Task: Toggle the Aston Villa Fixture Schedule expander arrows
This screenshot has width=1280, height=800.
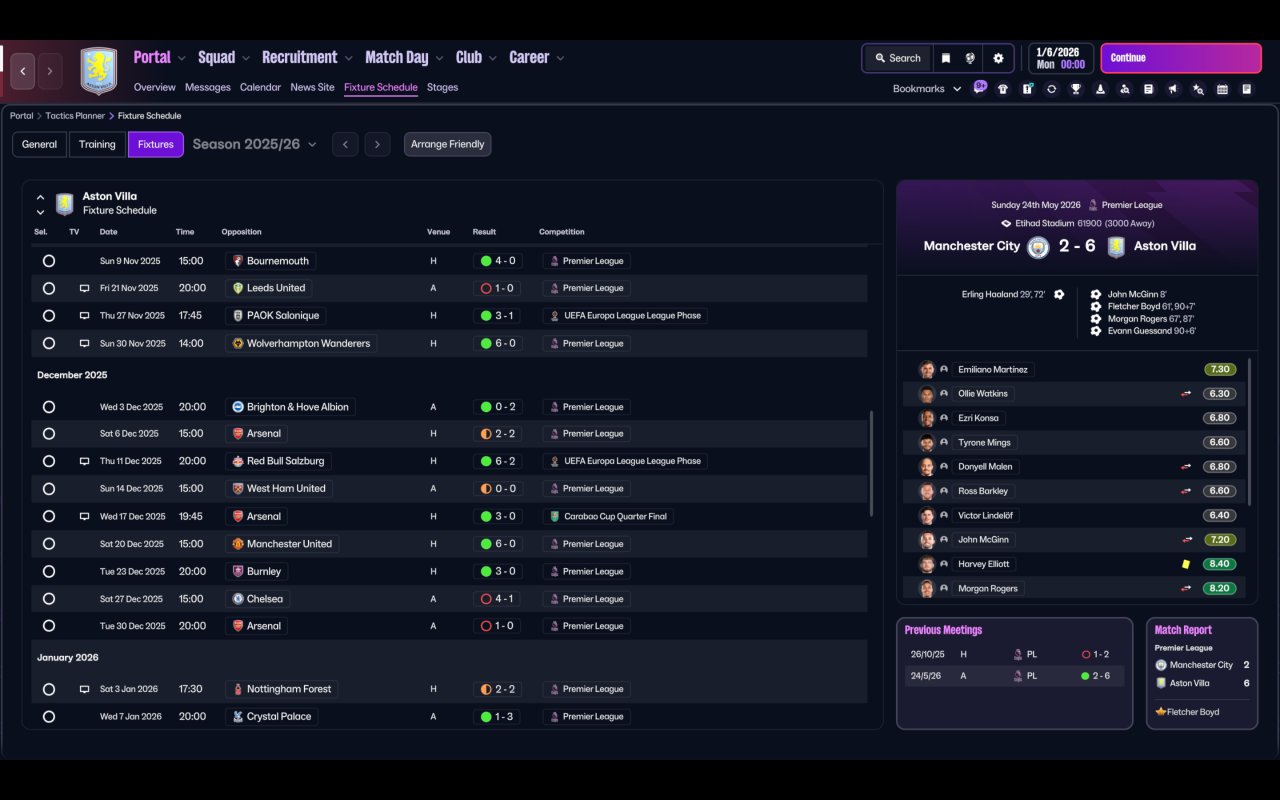Action: tap(40, 204)
